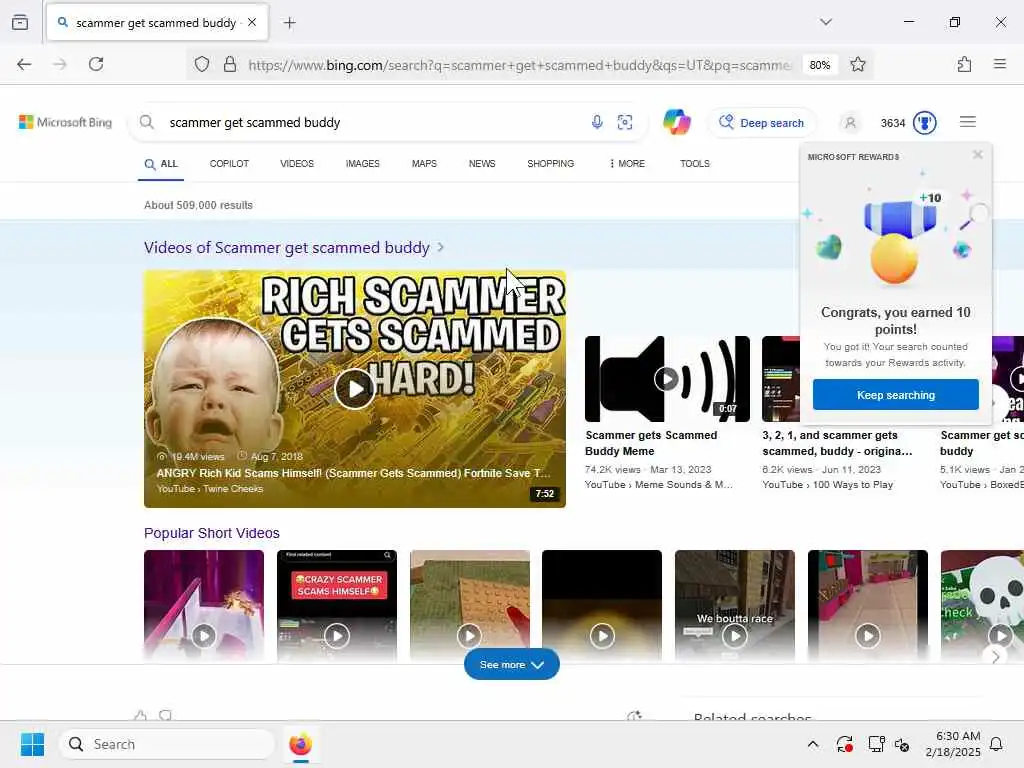Open Firefox extensions puzzle icon

coord(964,64)
